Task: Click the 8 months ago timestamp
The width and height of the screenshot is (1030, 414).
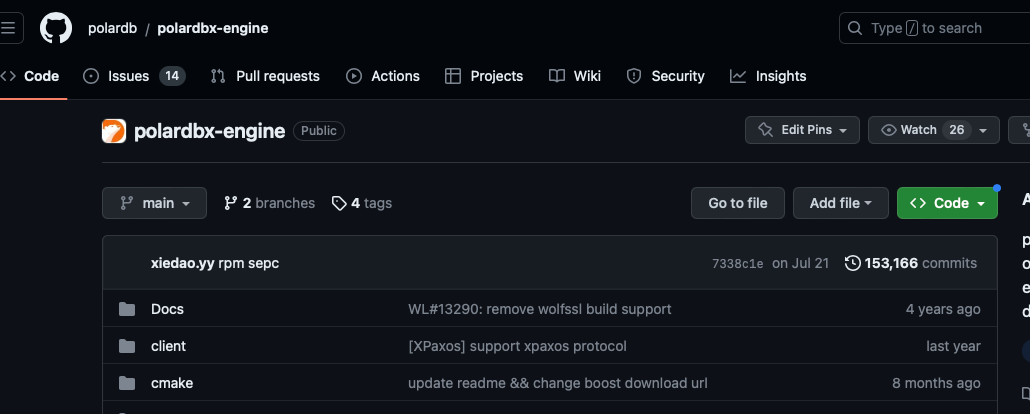Action: point(936,382)
